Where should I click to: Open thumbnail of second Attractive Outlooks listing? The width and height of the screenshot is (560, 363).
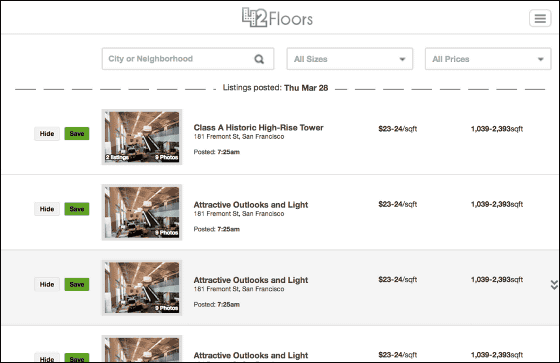pyautogui.click(x=142, y=212)
